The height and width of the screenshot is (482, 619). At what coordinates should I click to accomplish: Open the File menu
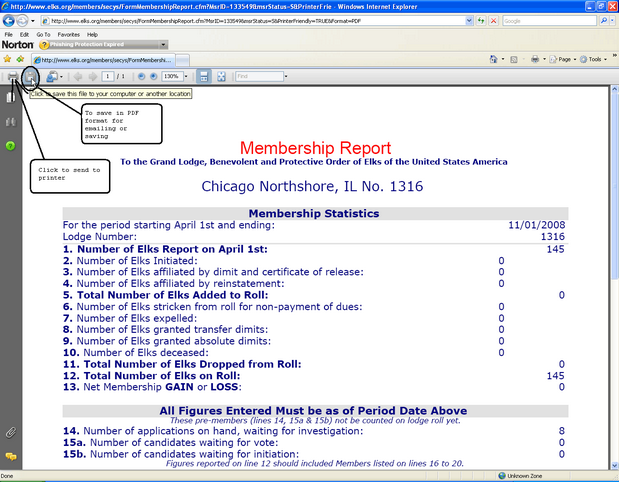(8, 35)
